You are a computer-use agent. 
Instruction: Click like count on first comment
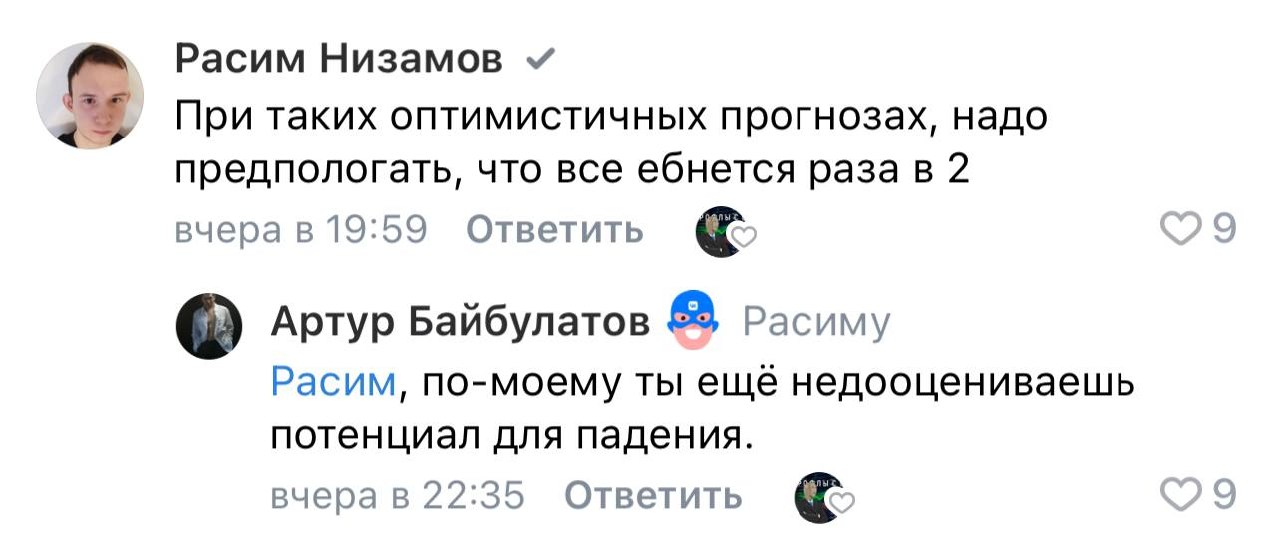click(x=1224, y=231)
